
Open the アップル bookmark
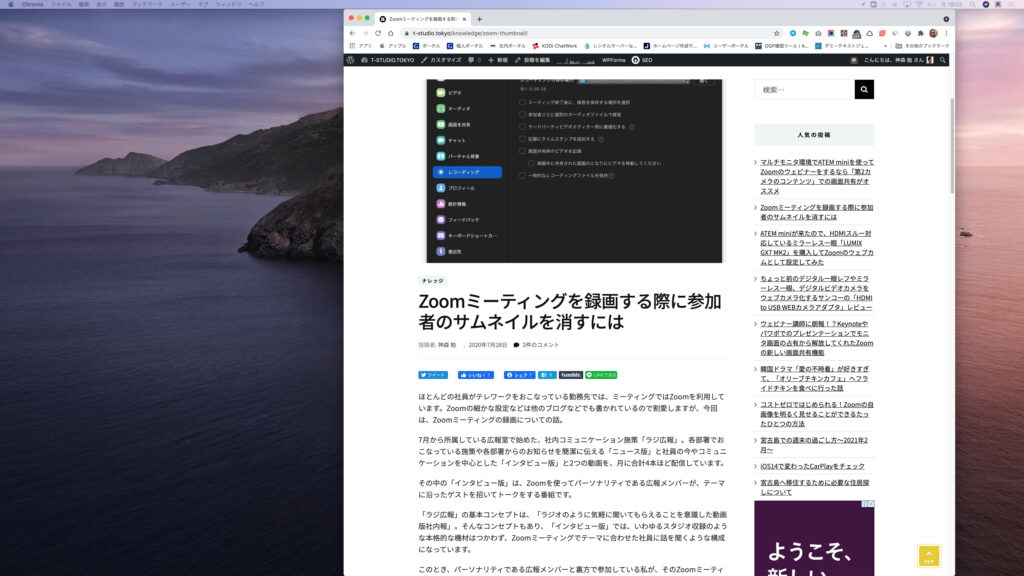click(x=392, y=46)
